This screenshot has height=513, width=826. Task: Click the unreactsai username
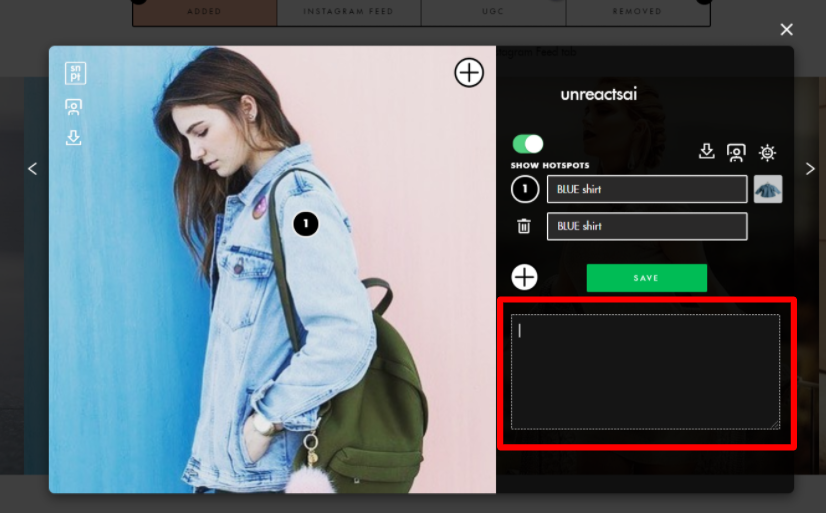point(598,94)
